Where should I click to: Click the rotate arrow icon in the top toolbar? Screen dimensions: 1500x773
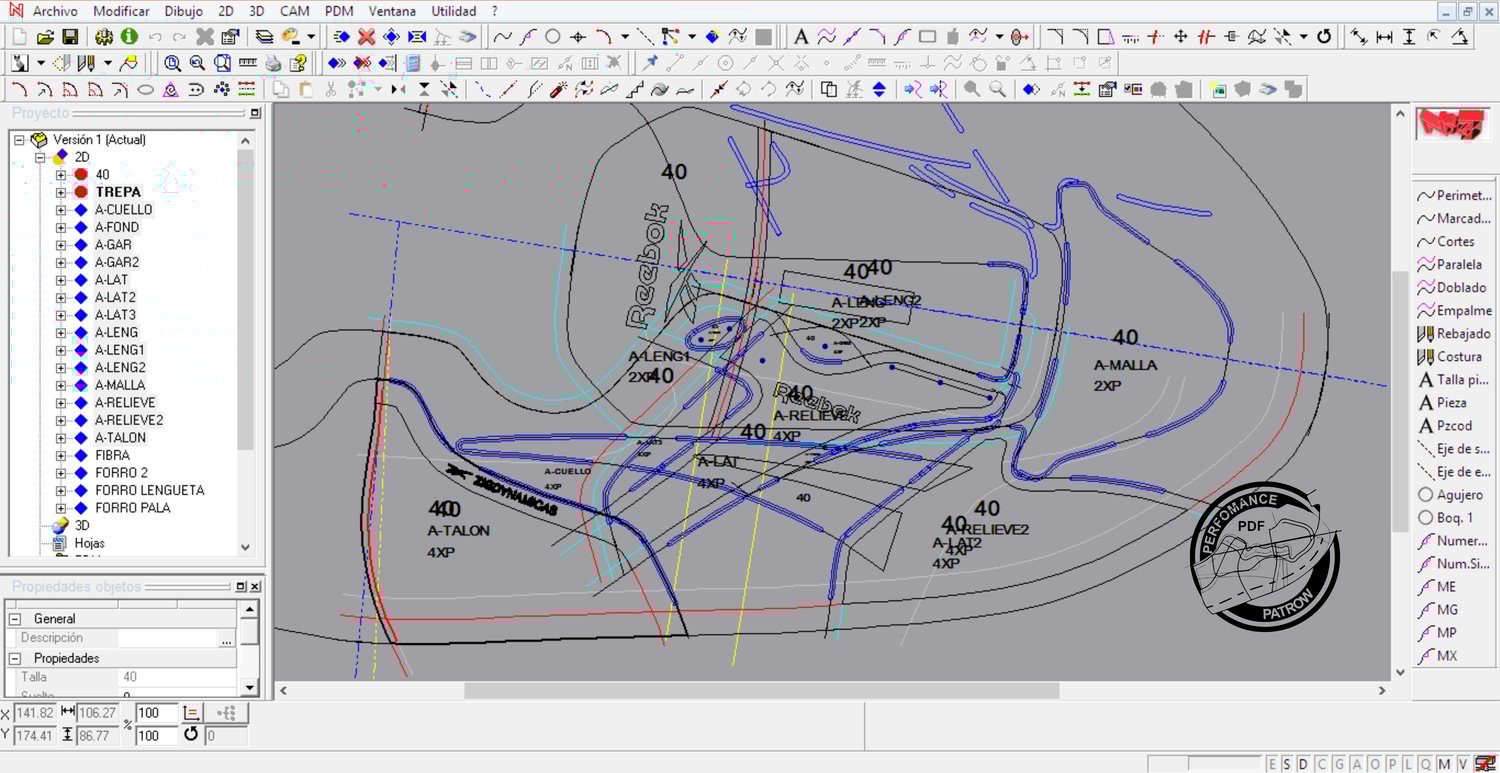coord(1324,37)
